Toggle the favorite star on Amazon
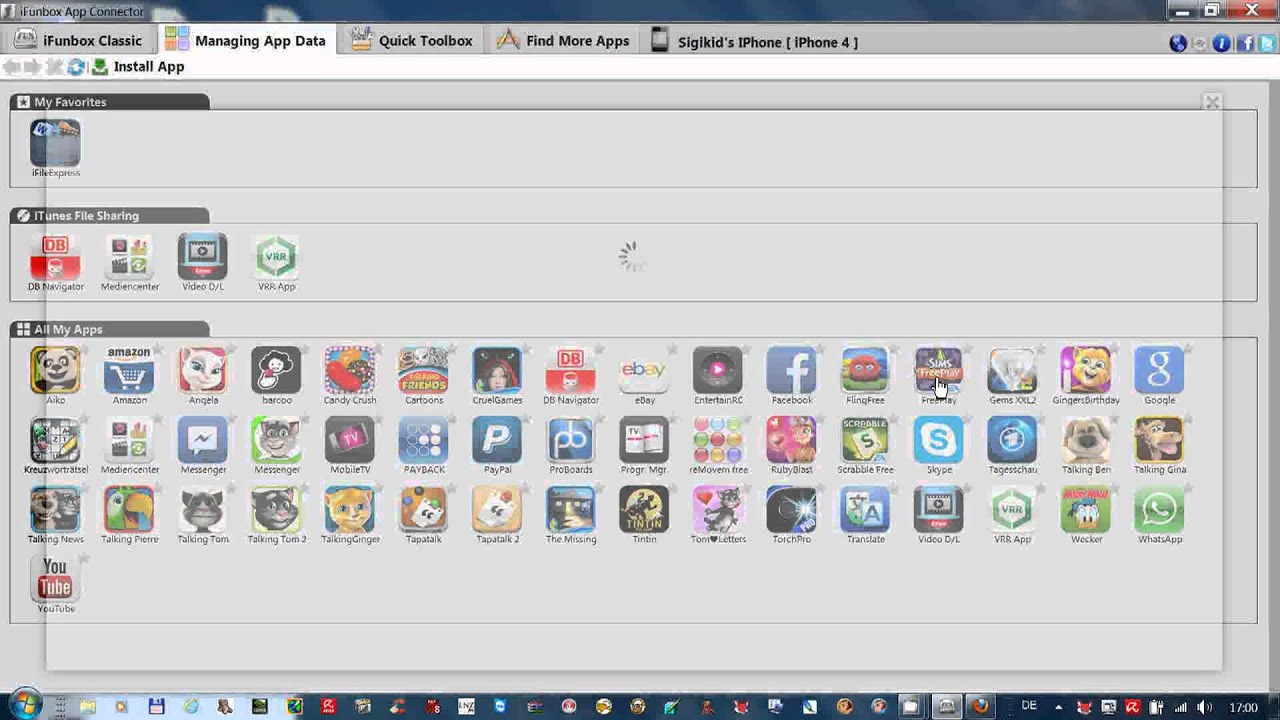The width and height of the screenshot is (1280, 720). [x=158, y=350]
